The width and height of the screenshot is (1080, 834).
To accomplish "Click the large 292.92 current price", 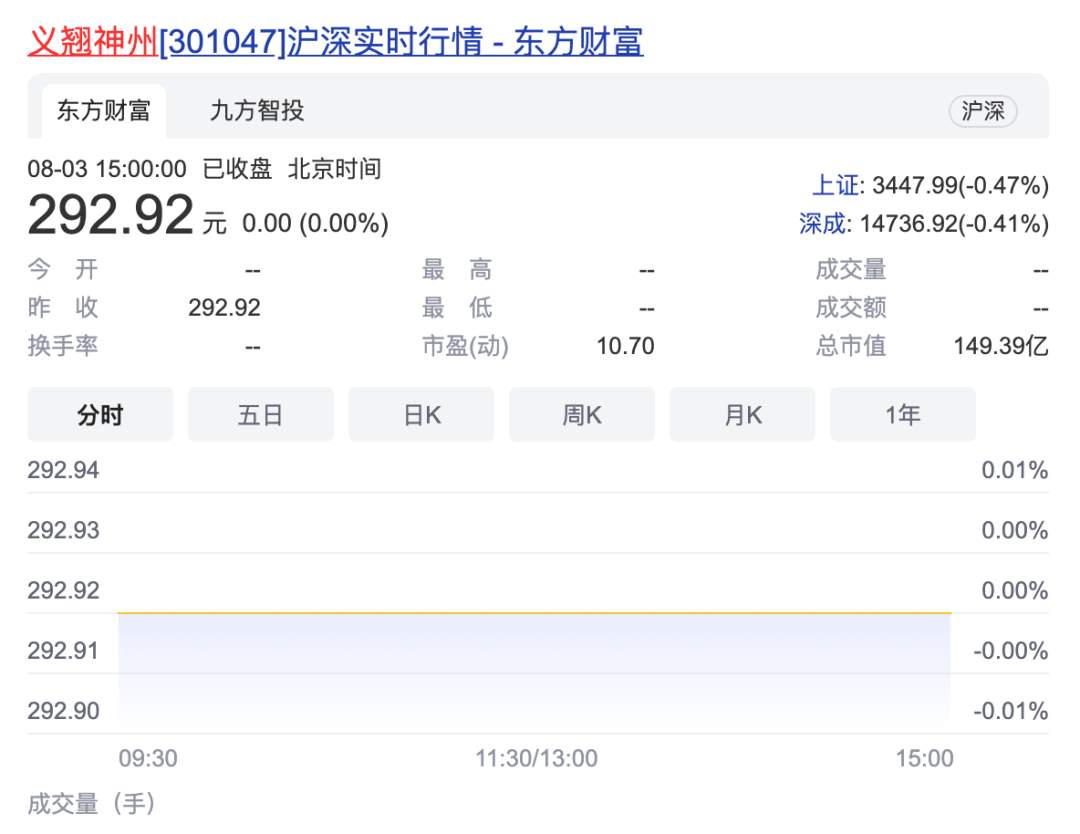I will 110,215.
